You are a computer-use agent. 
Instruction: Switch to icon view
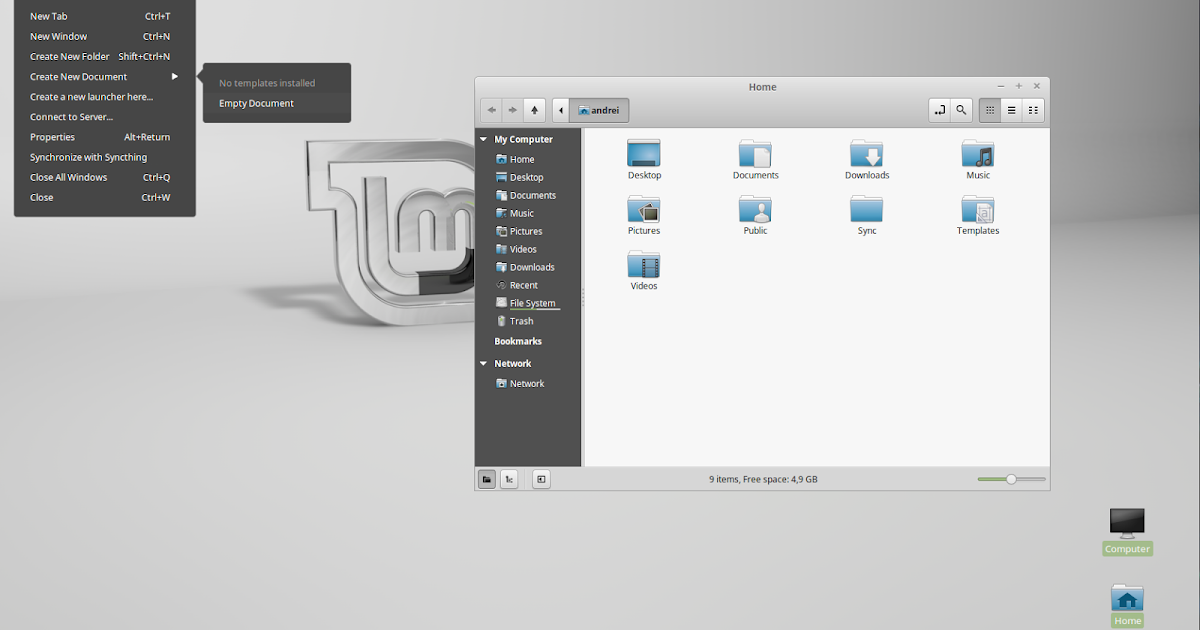[x=990, y=110]
